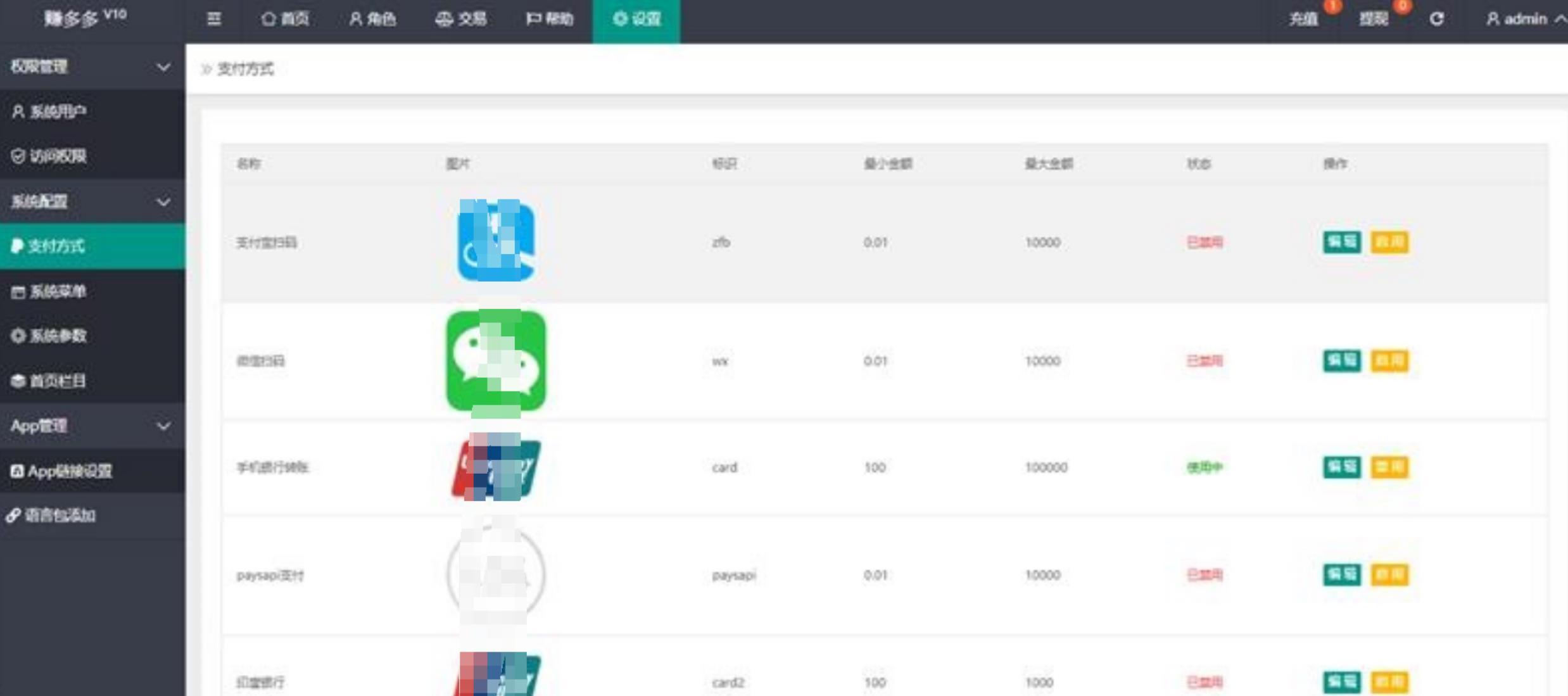Click the paysapi circular logo thumbnail
The width and height of the screenshot is (1568, 696).
[496, 574]
